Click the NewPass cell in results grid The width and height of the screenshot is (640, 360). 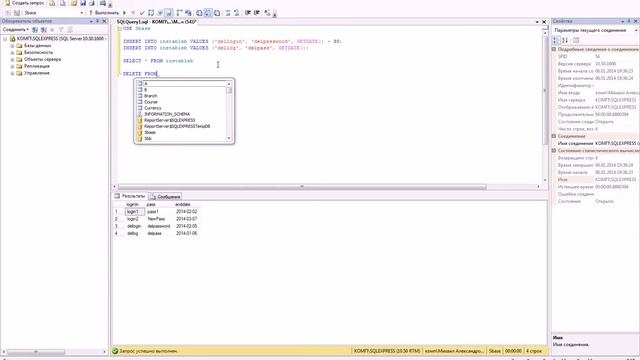coord(156,219)
